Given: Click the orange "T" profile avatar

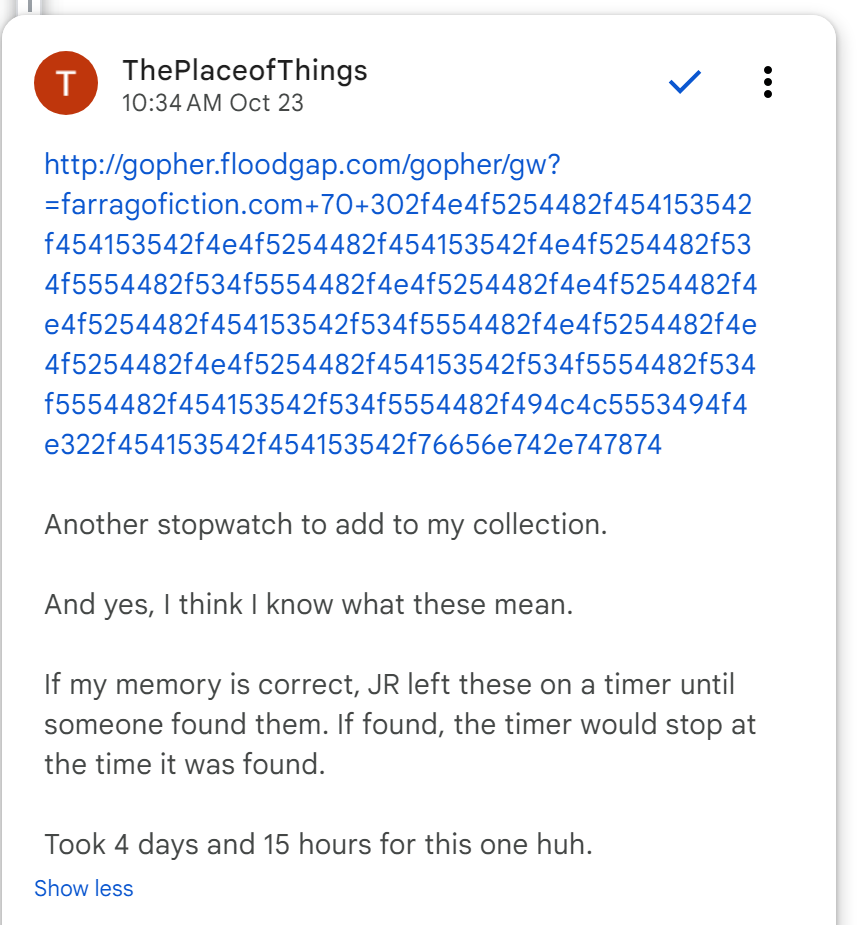Looking at the screenshot, I should [66, 84].
